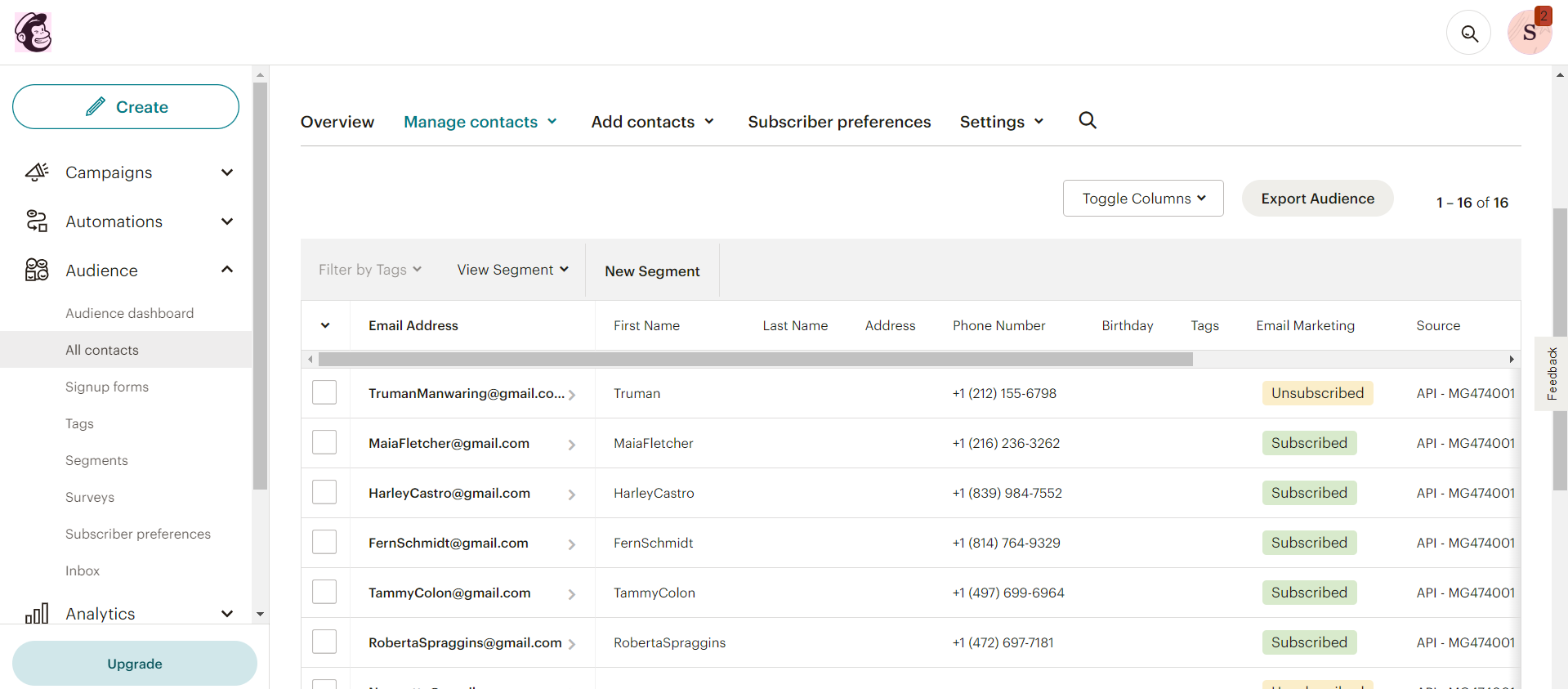This screenshot has width=1568, height=689.
Task: Open the Signup forms sidebar link
Action: tap(107, 387)
